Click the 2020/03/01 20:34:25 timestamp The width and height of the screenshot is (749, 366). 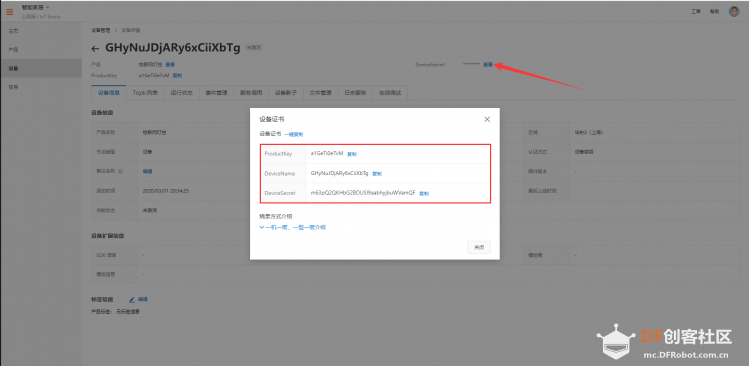pos(166,191)
